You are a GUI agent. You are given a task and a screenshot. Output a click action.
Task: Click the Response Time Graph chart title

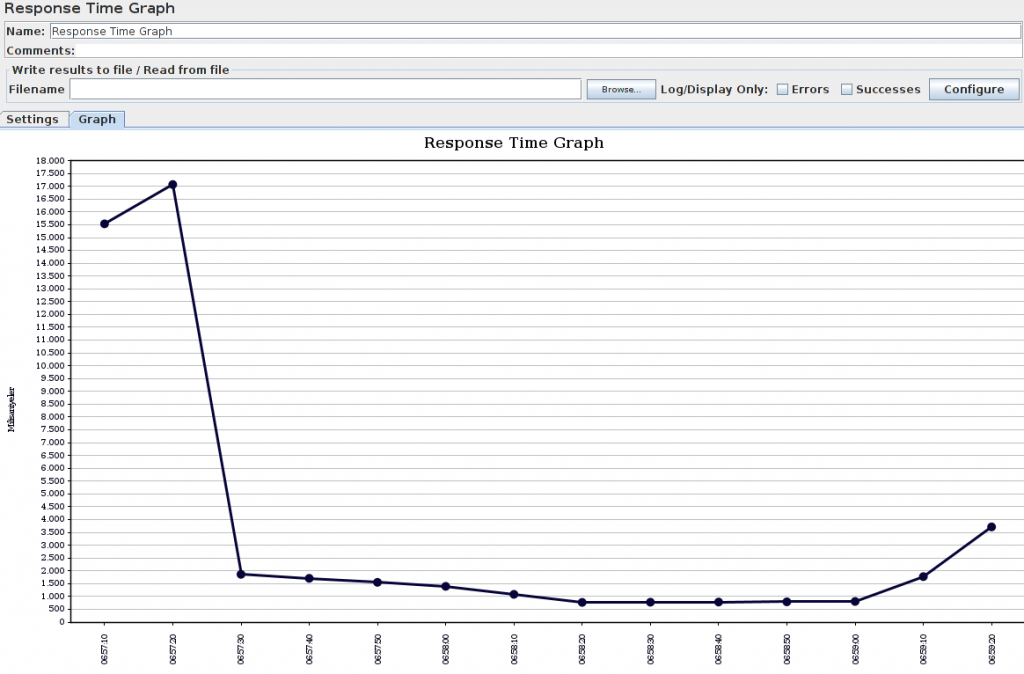click(x=513, y=143)
